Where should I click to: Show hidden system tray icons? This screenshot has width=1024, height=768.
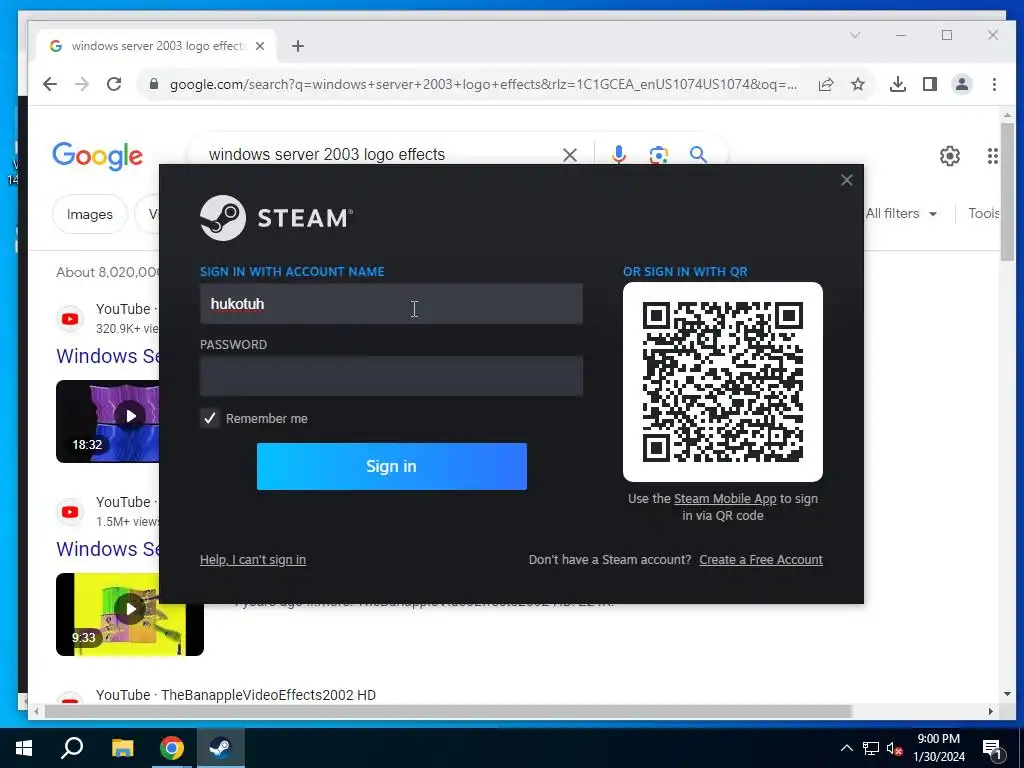pos(846,748)
